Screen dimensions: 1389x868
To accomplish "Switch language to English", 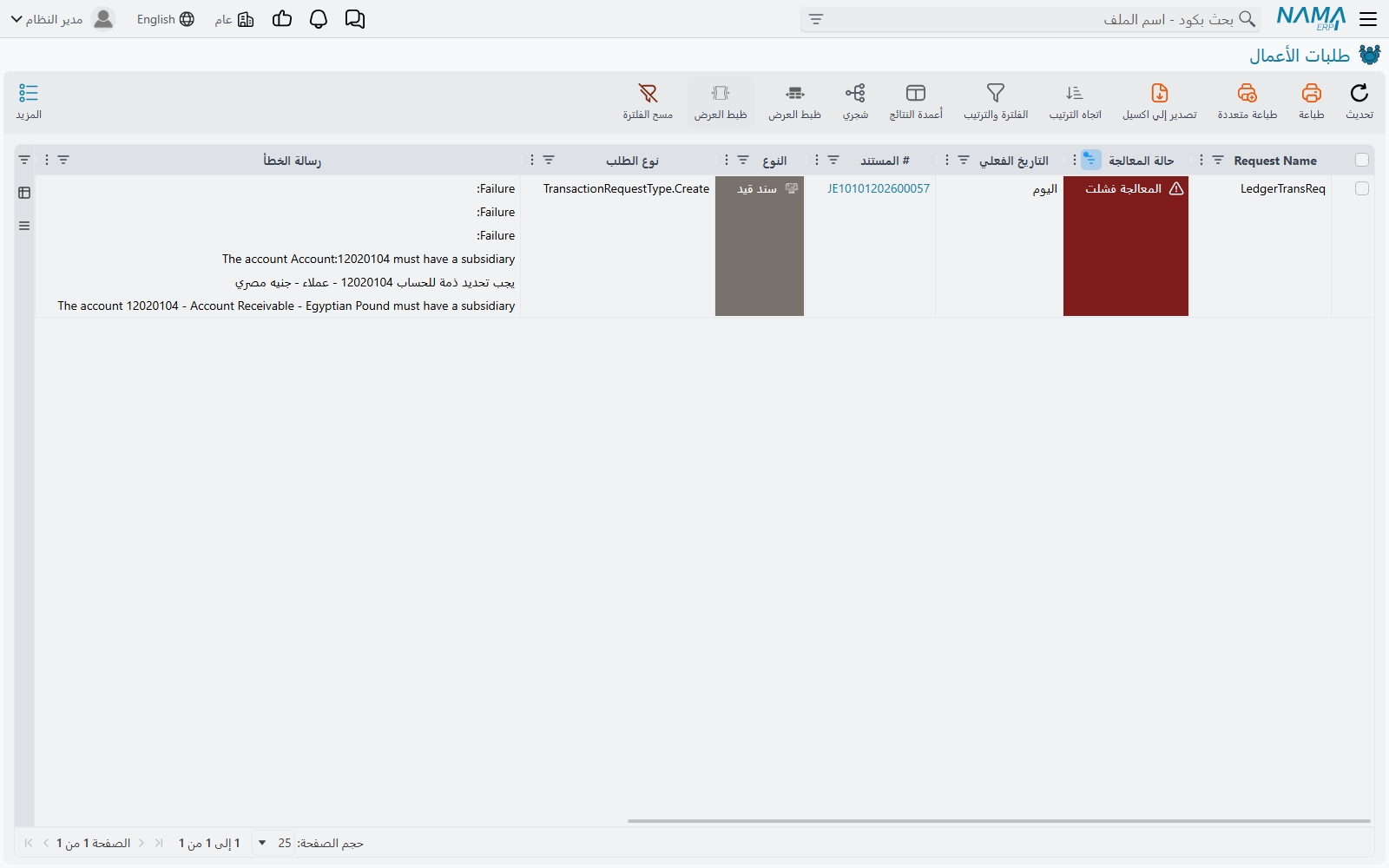I will click(166, 19).
